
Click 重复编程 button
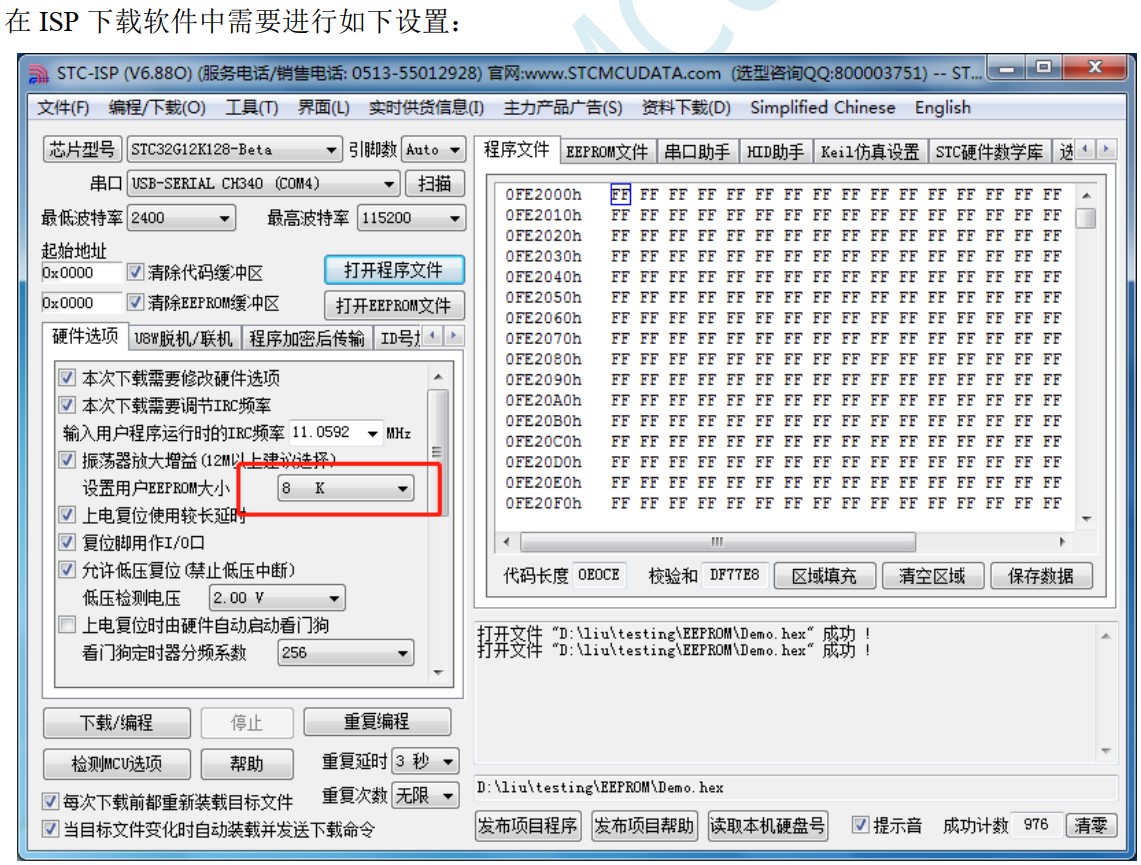(x=377, y=722)
